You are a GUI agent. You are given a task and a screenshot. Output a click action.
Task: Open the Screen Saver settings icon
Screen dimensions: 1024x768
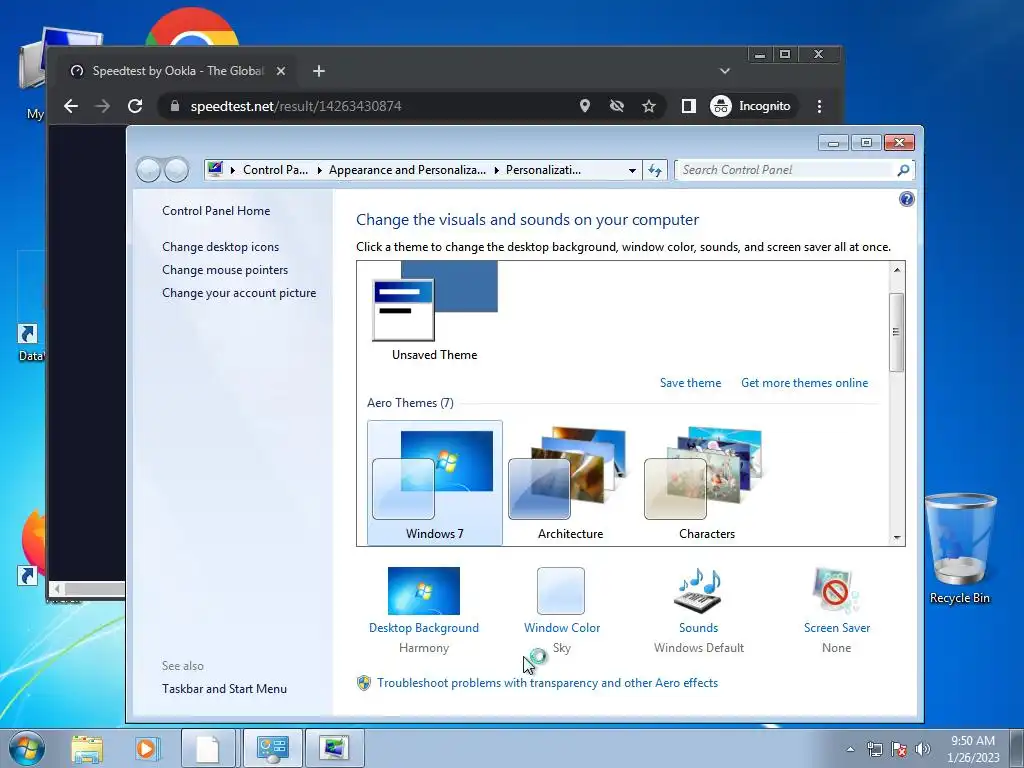tap(836, 590)
